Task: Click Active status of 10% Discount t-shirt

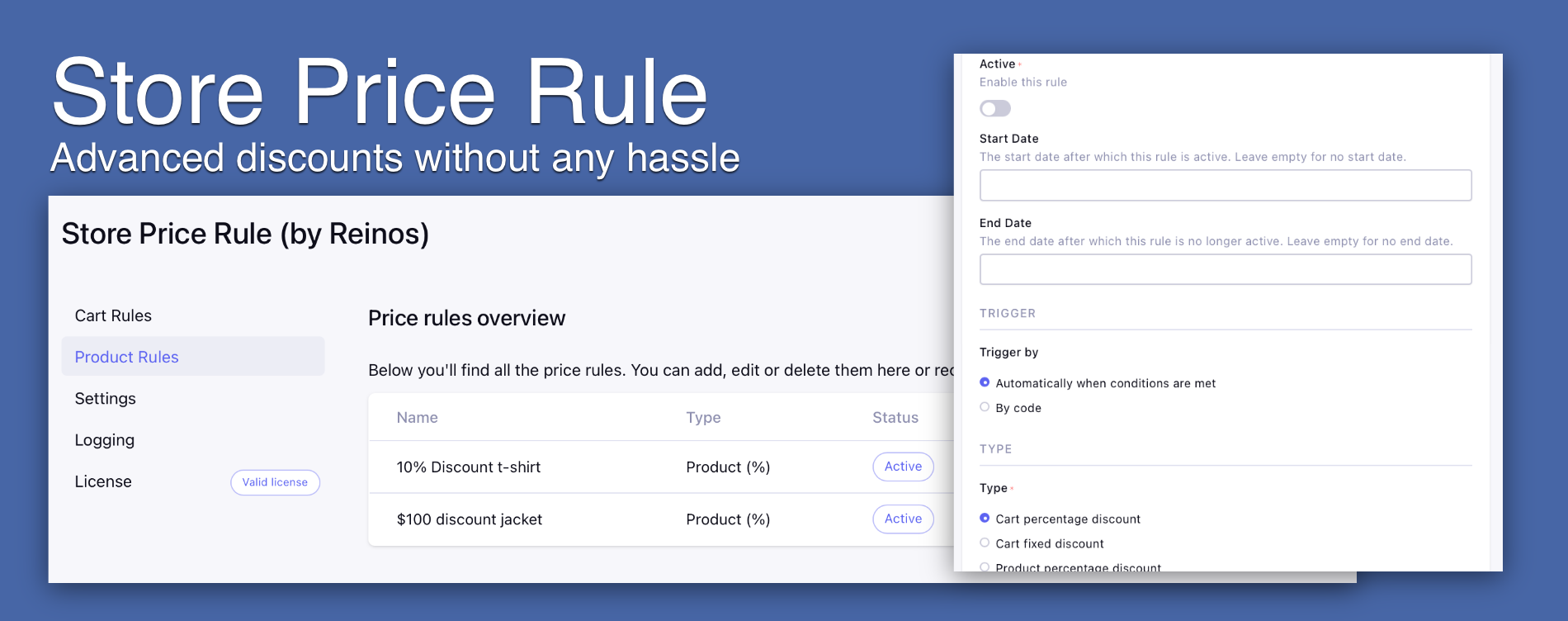Action: 903,467
